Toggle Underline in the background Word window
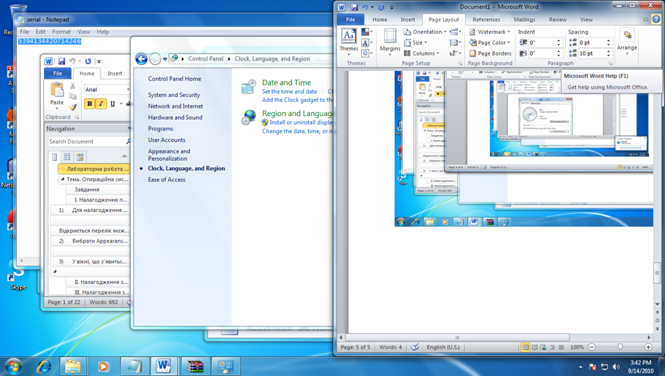 pos(113,104)
